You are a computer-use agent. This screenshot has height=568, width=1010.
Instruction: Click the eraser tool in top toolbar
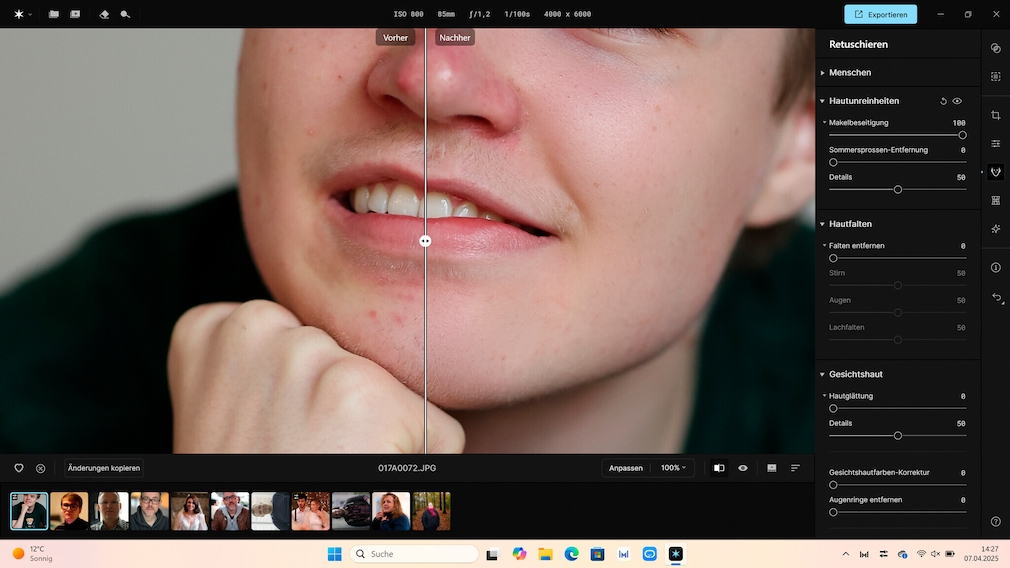coord(105,15)
